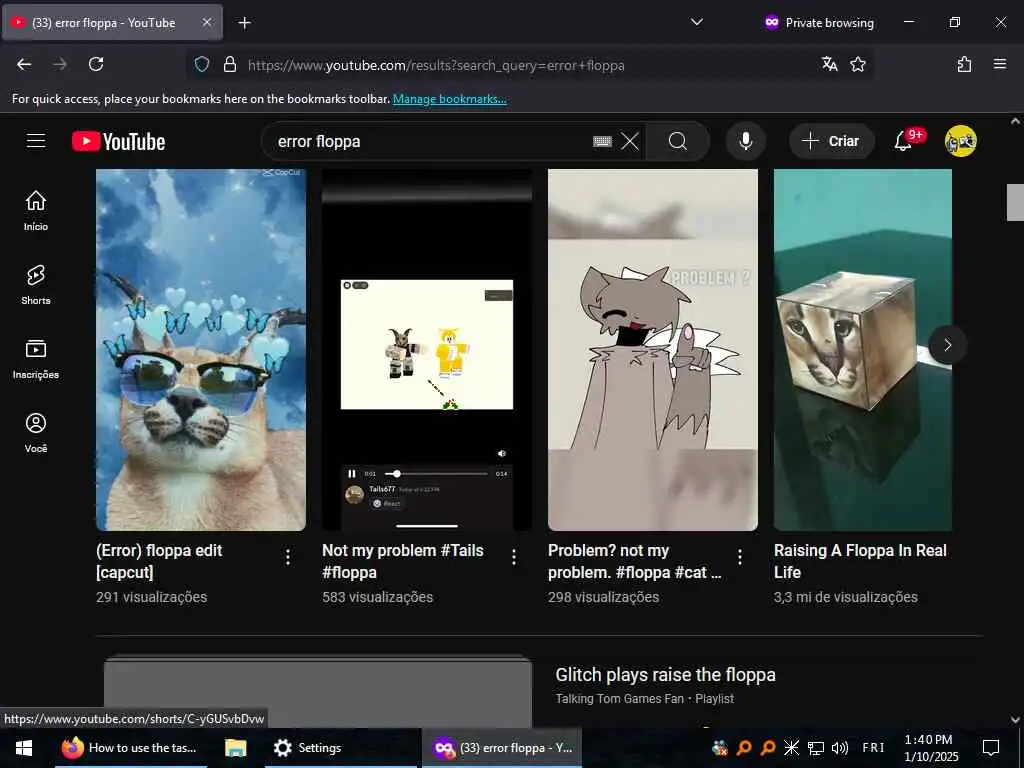Click the 3,3 mi de visualizações text

coord(846,597)
